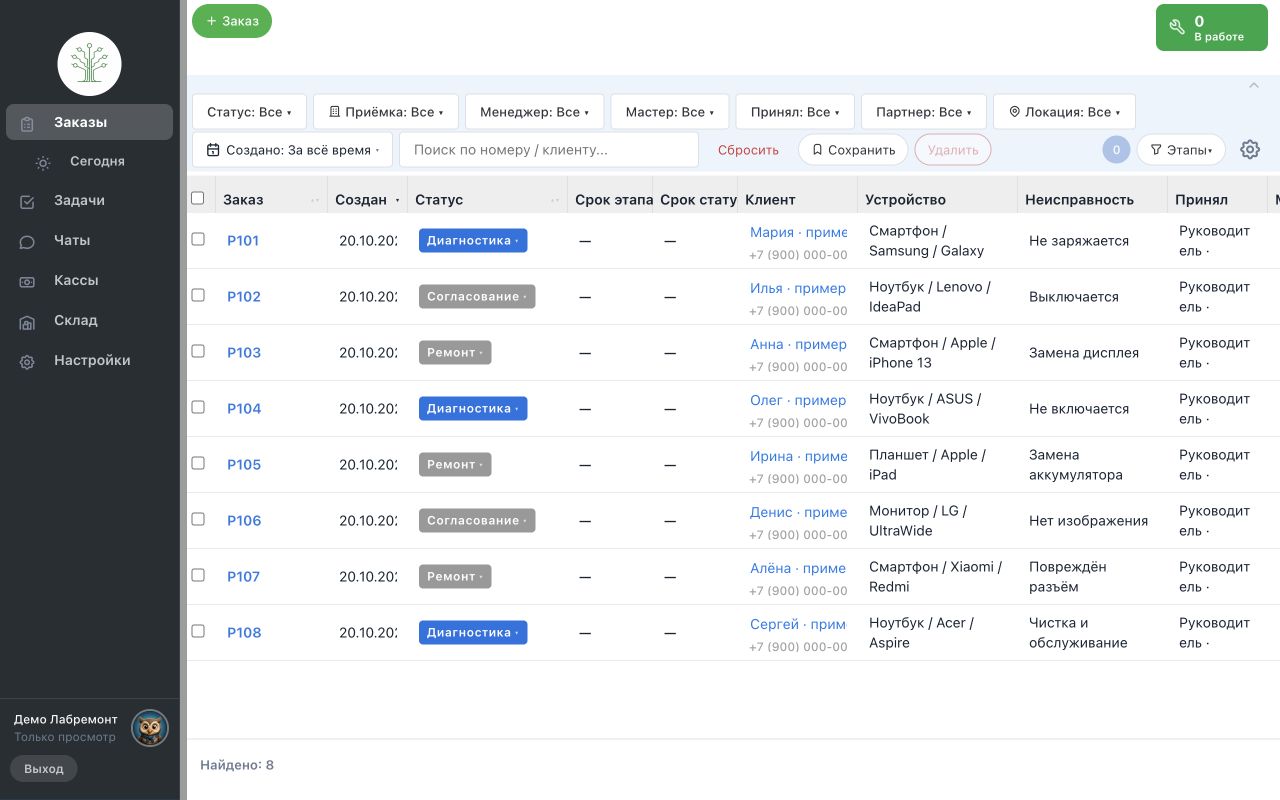Sort orders by the Создан column header

click(x=367, y=199)
